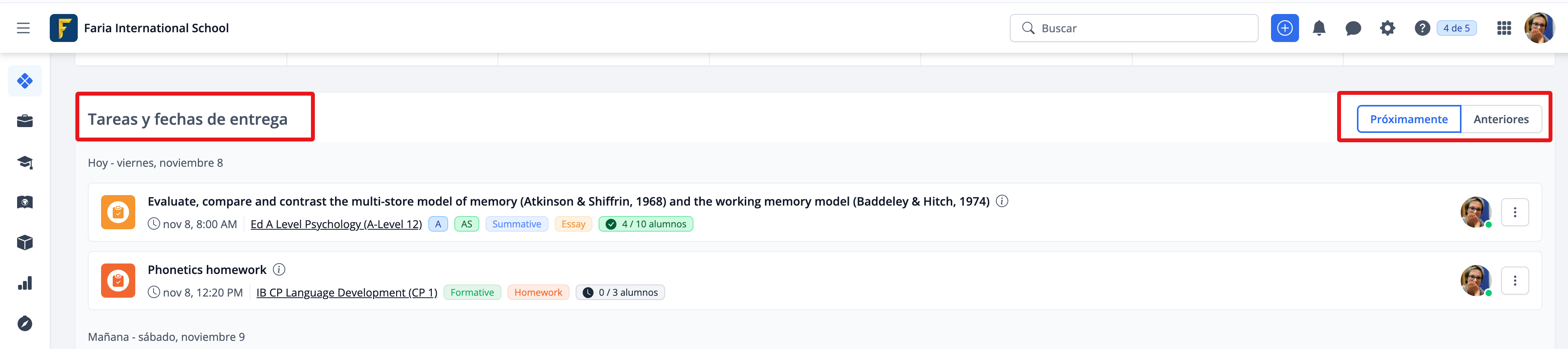Viewport: 1568px width, 349px height.
Task: Open the settings gear icon
Action: (x=1387, y=28)
